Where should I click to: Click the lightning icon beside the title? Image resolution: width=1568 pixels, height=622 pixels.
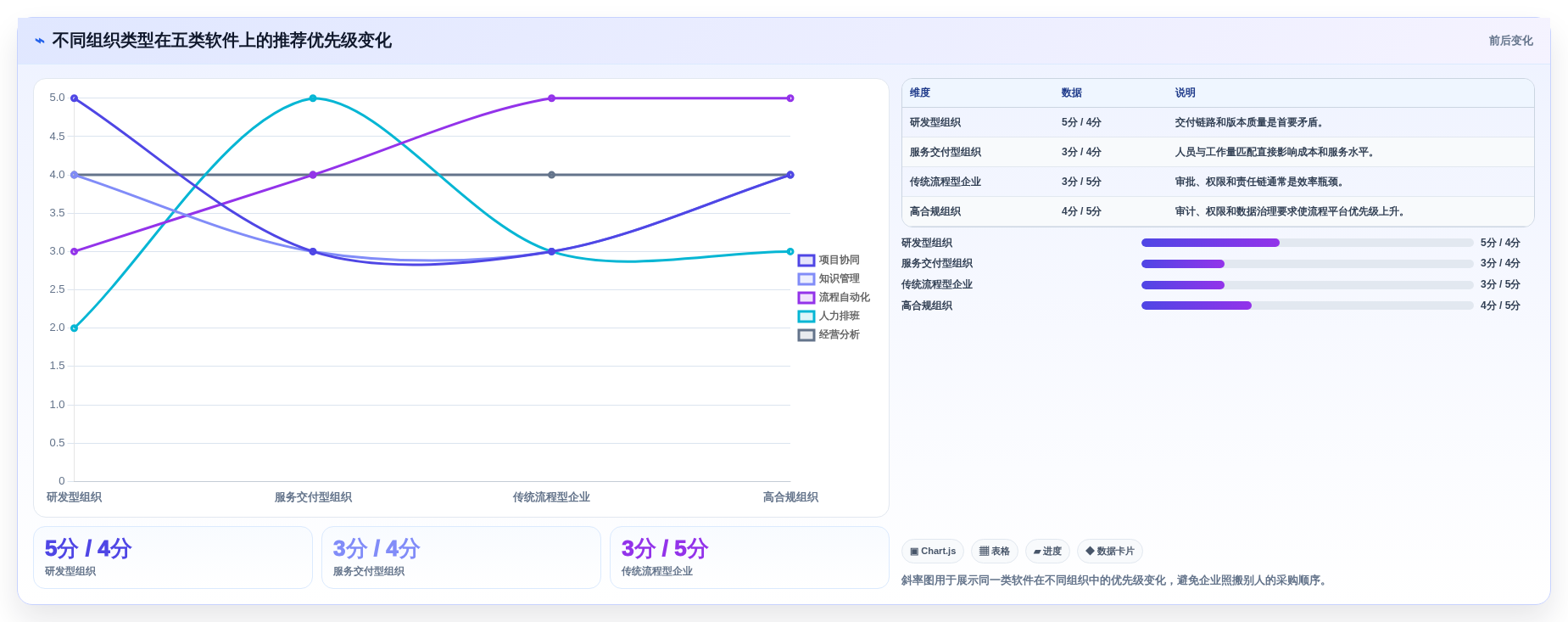[40, 41]
